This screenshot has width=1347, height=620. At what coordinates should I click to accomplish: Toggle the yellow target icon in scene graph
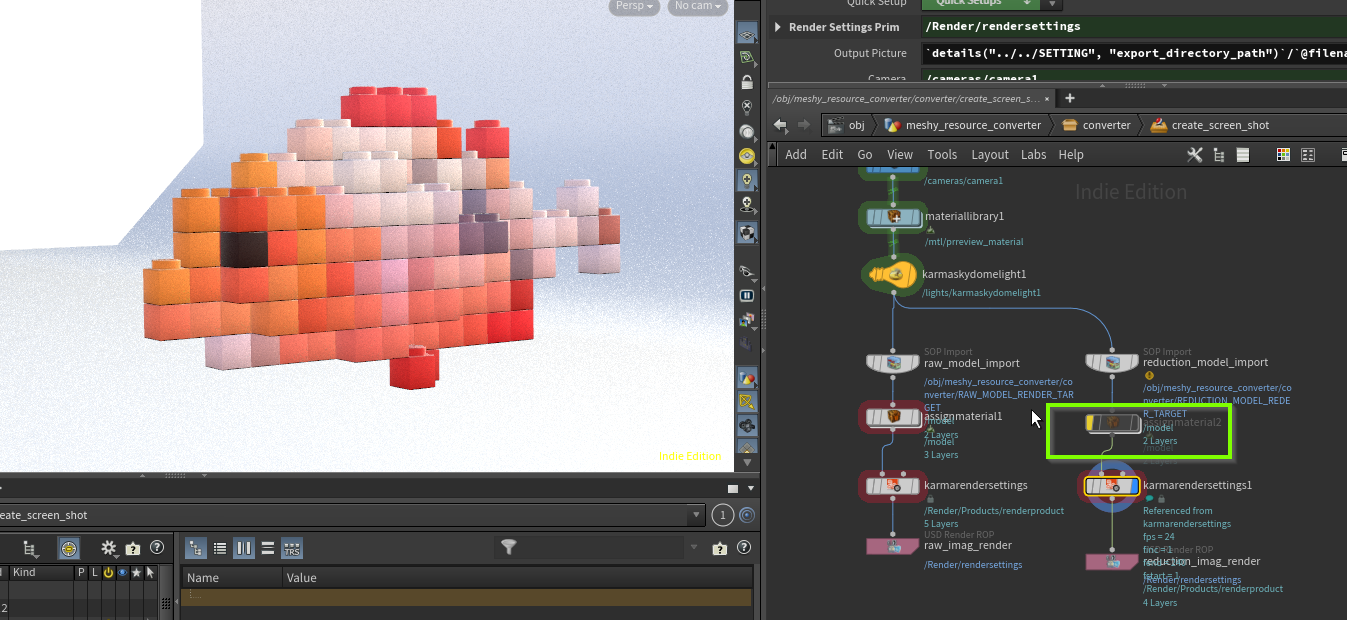pyautogui.click(x=69, y=548)
